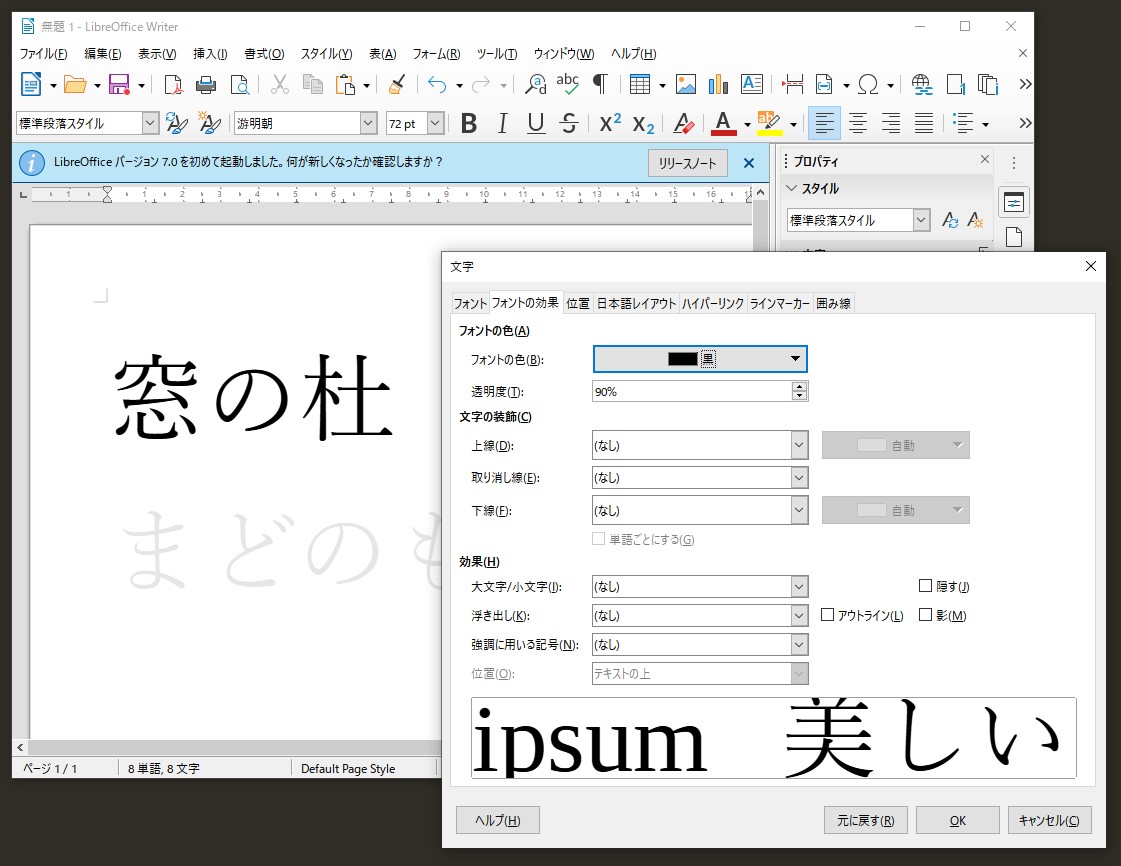1121x866 pixels.
Task: Insert a text box via the toolbar icon
Action: pos(752,84)
